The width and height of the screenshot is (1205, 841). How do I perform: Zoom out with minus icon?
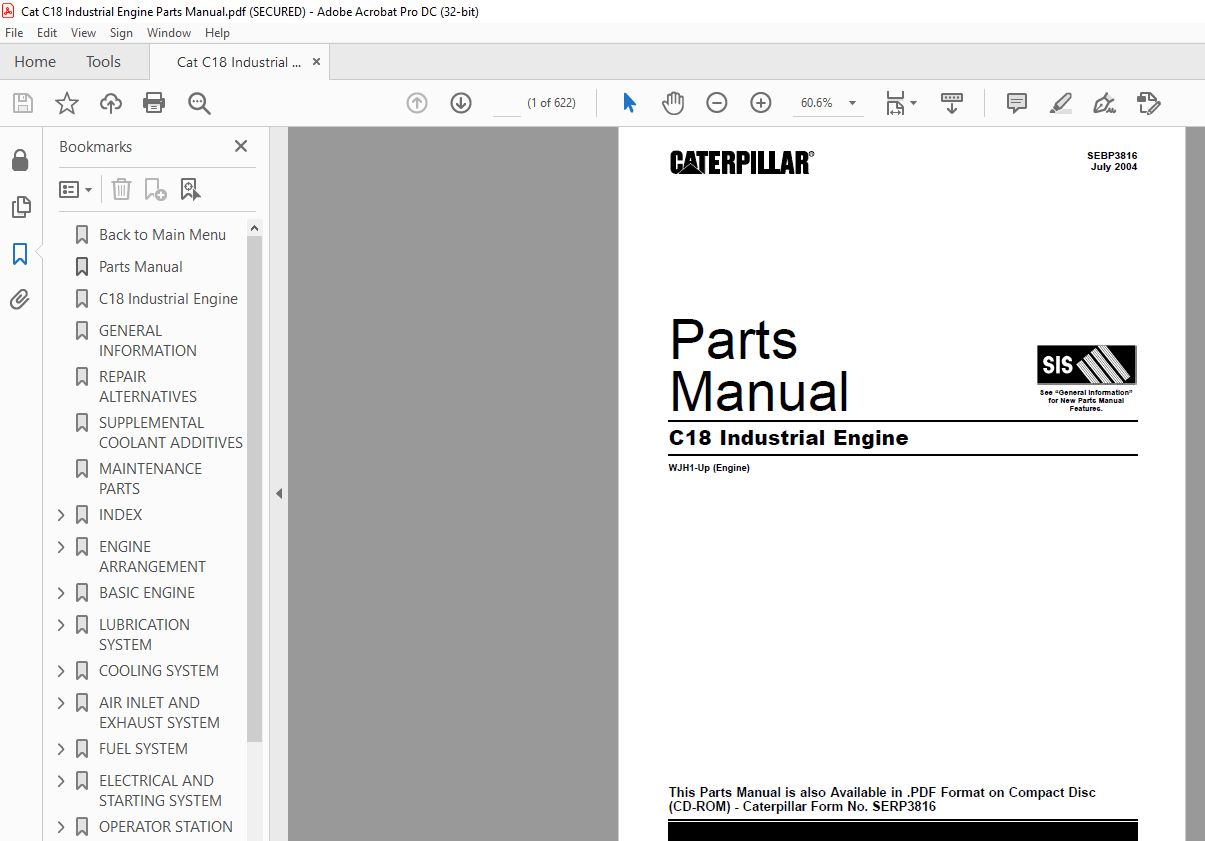pos(717,103)
